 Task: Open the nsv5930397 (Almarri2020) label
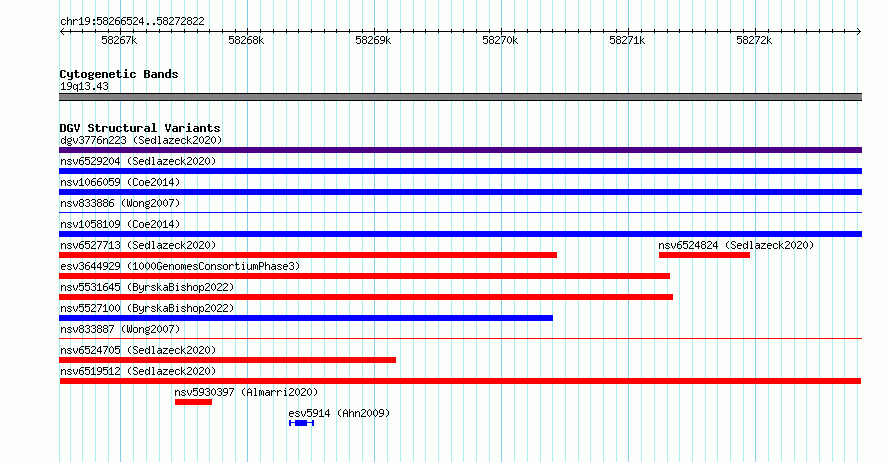point(246,392)
